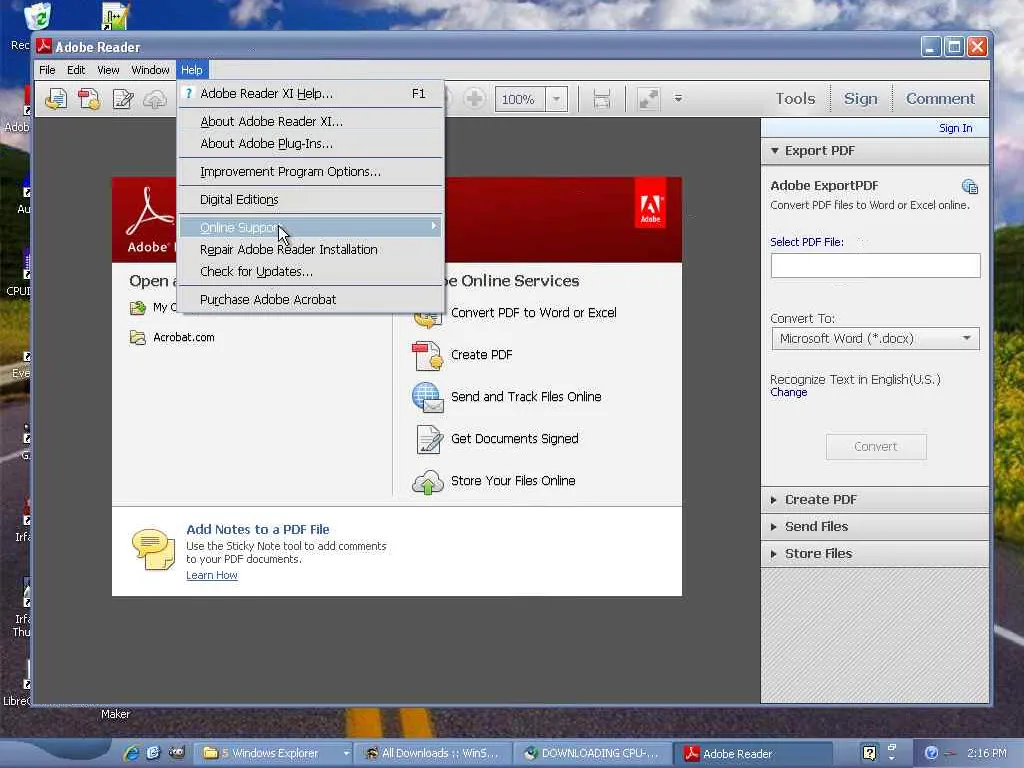Image resolution: width=1024 pixels, height=768 pixels.
Task: Open the Tools pane tab
Action: tap(795, 99)
